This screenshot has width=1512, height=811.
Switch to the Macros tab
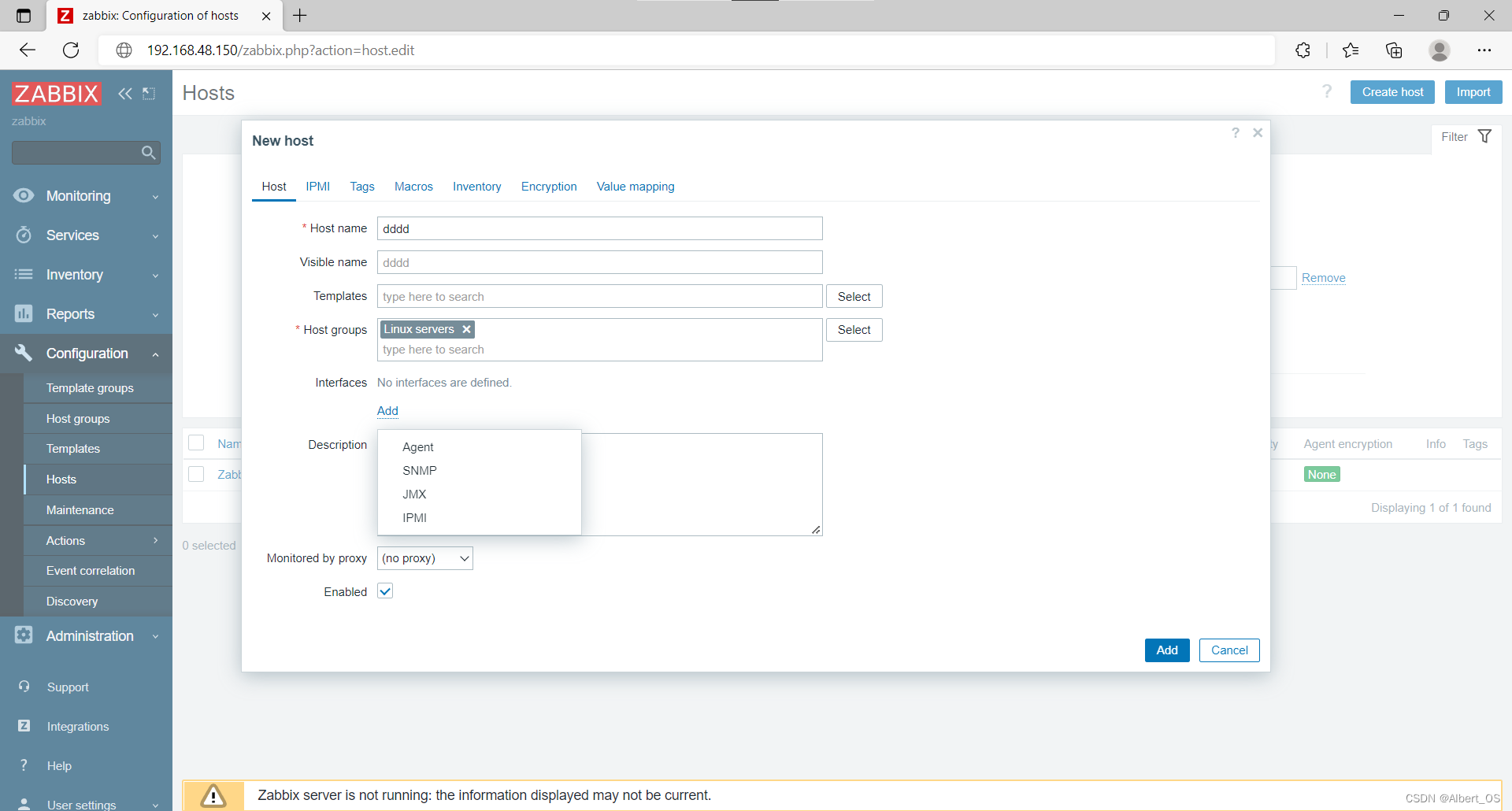pyautogui.click(x=413, y=187)
